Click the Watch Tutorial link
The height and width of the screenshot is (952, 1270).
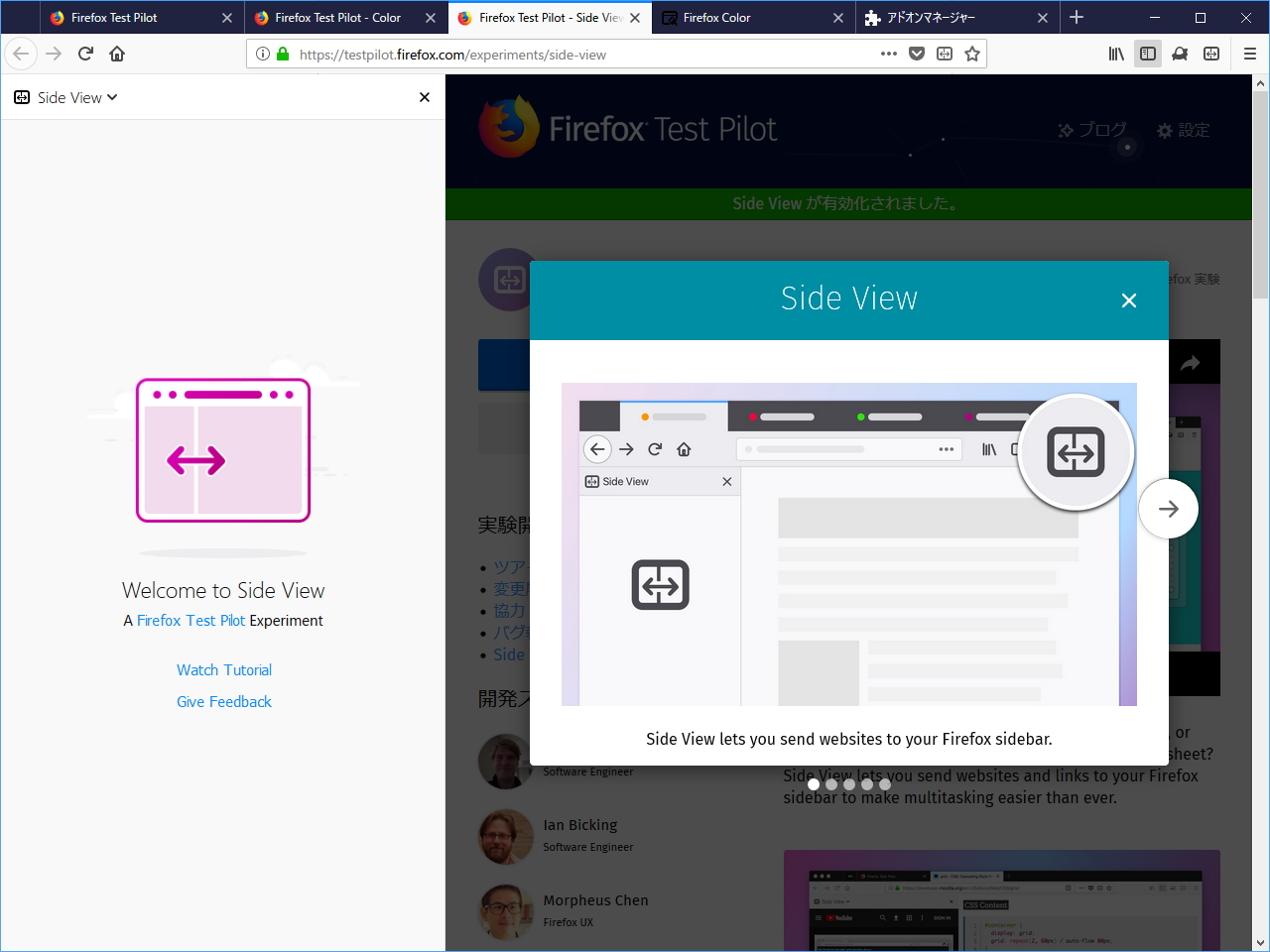coord(224,670)
